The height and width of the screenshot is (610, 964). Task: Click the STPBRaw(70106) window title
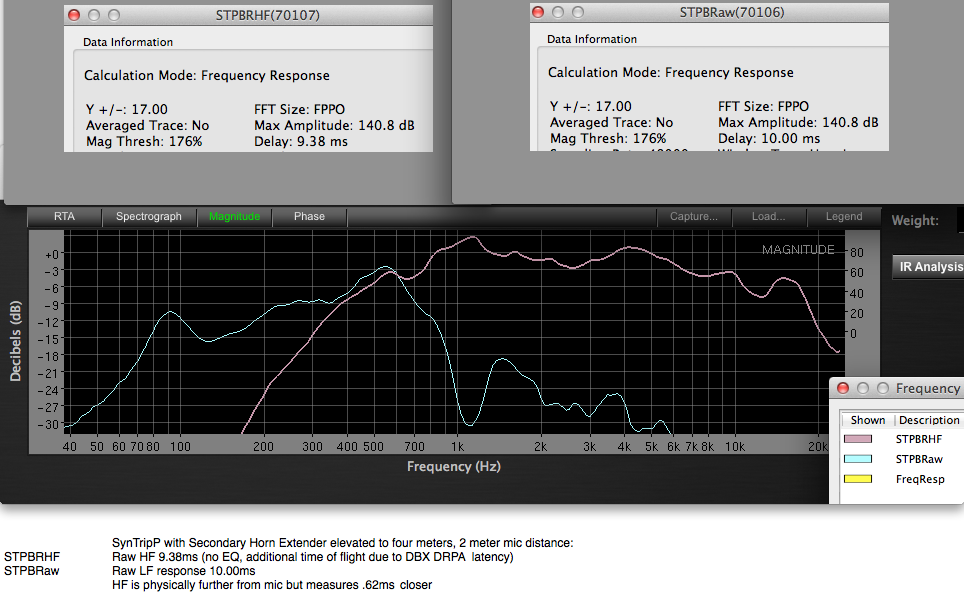pos(732,12)
